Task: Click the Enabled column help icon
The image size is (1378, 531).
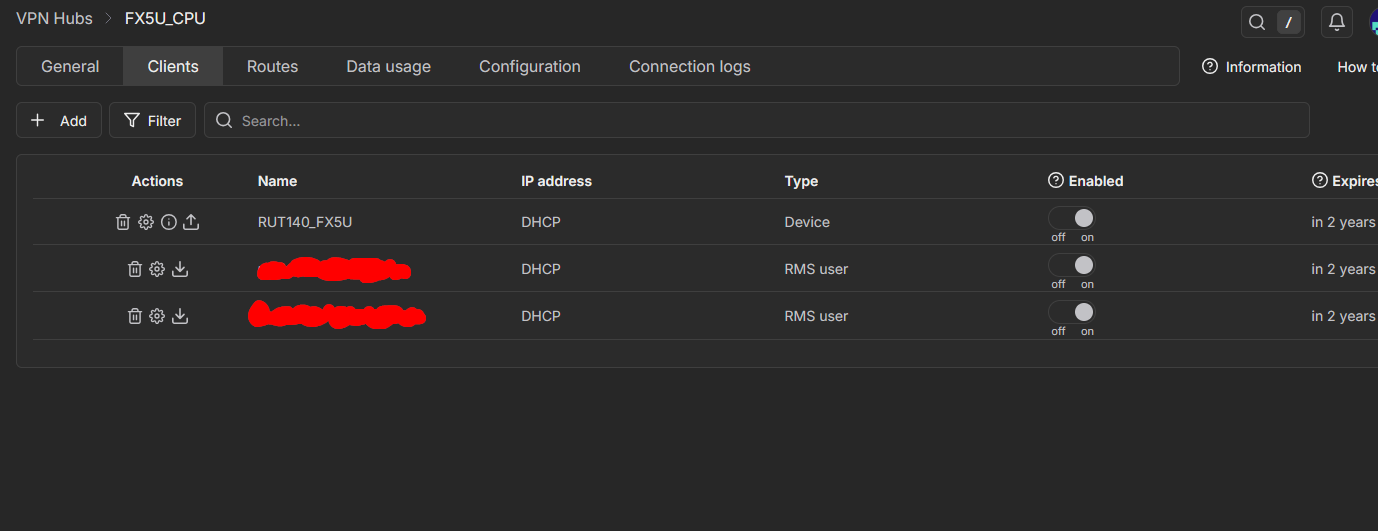Action: tap(1055, 181)
